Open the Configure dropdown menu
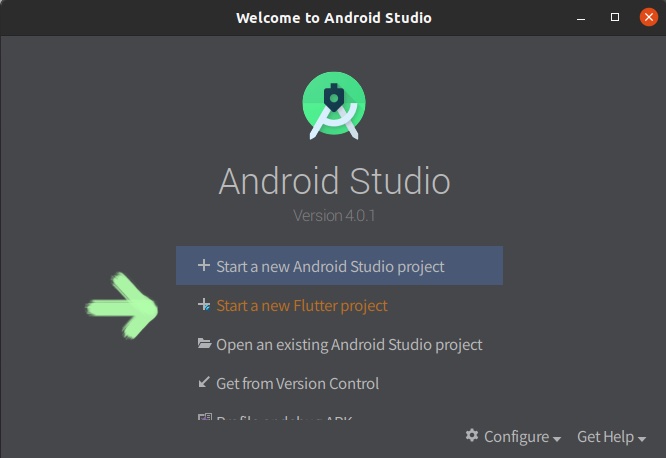The height and width of the screenshot is (458, 666). (513, 436)
